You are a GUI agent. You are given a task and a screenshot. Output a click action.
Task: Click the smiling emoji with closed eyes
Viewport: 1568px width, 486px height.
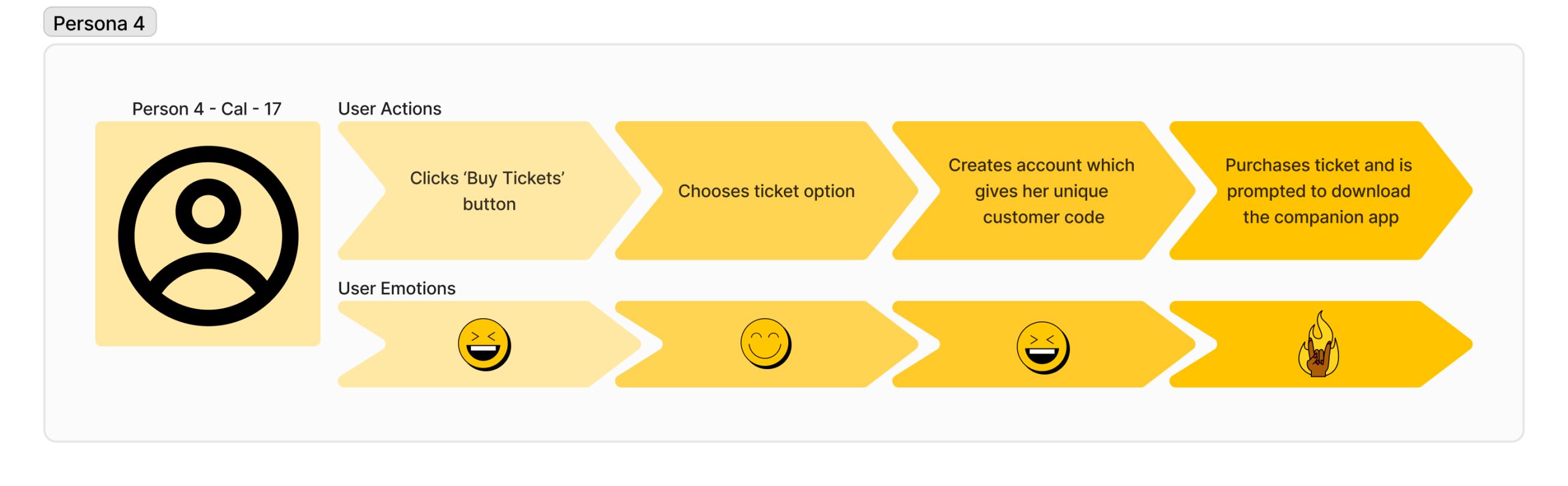tap(765, 343)
